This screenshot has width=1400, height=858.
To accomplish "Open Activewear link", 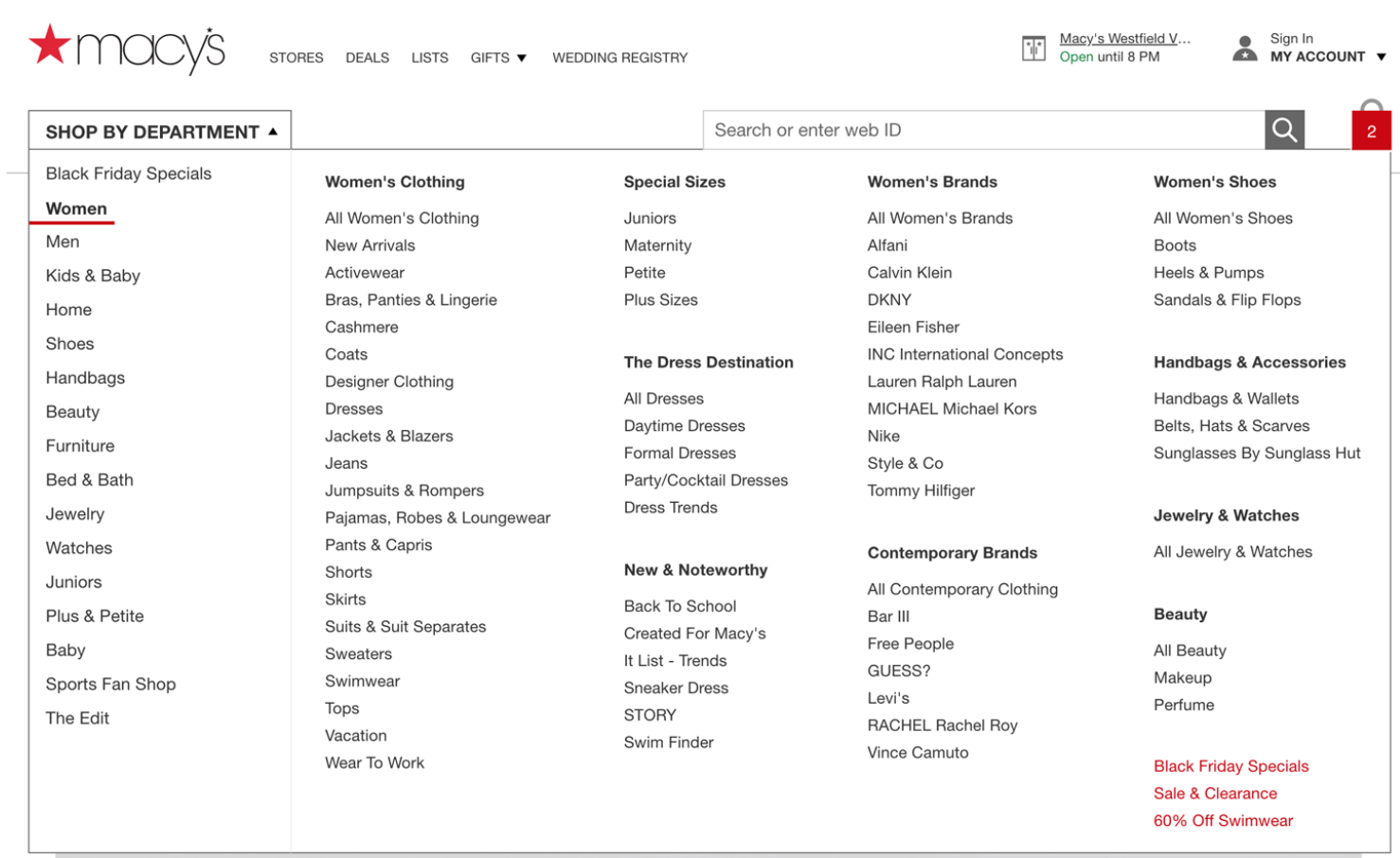I will (365, 273).
